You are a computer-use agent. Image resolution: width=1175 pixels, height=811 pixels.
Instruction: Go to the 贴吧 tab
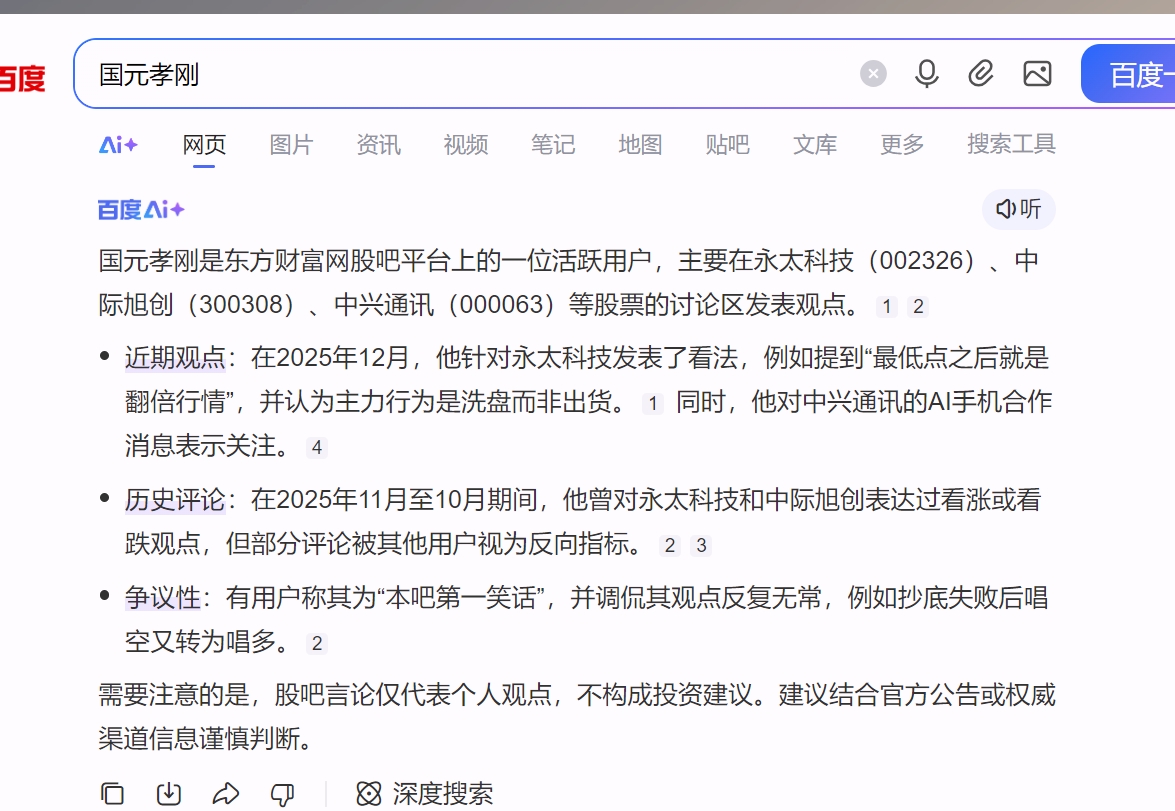[x=727, y=144]
